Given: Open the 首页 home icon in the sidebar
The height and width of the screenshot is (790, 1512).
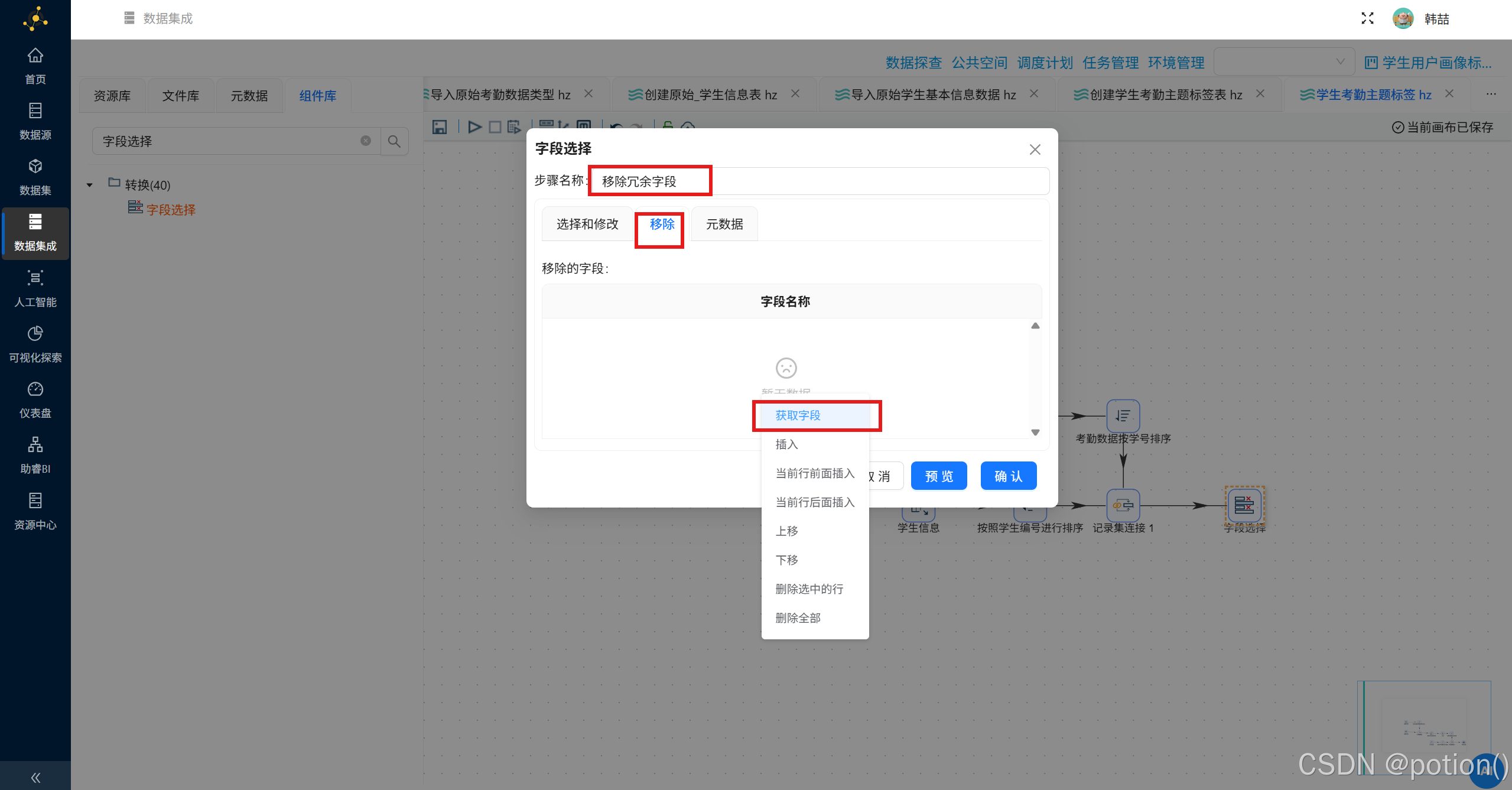Looking at the screenshot, I should (x=35, y=56).
